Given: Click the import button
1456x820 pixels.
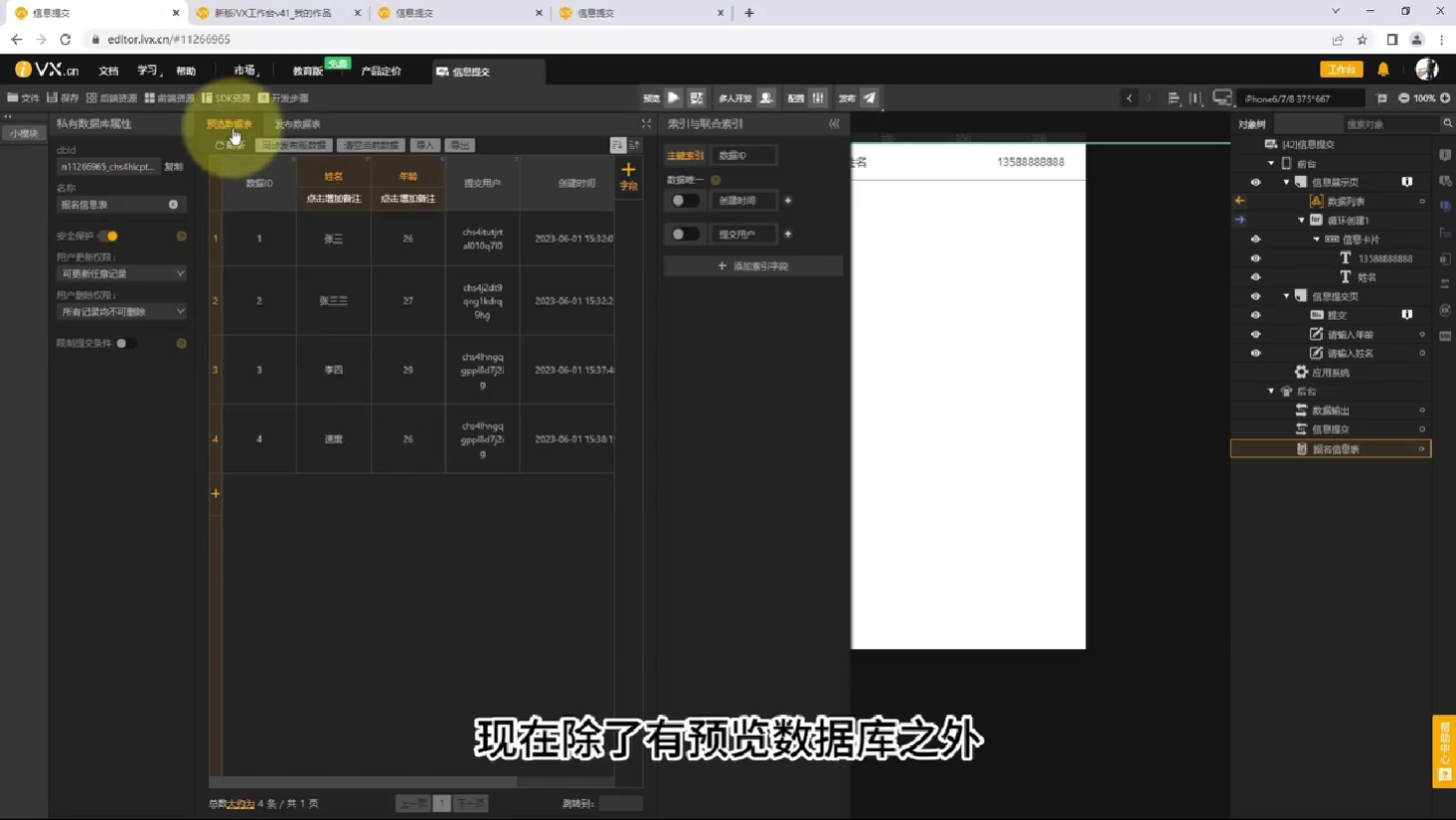Looking at the screenshot, I should [425, 145].
